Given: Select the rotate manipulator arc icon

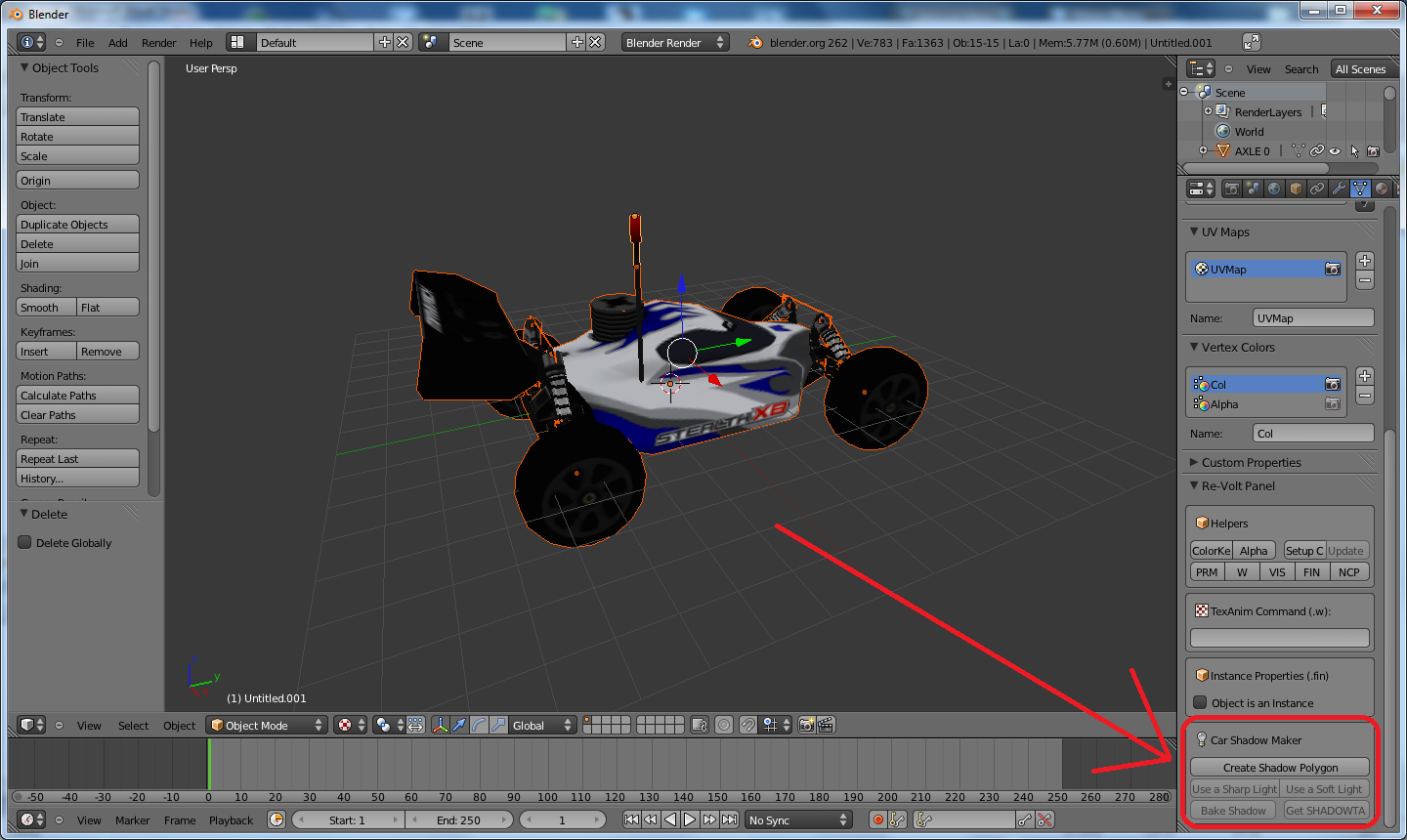Looking at the screenshot, I should (479, 725).
